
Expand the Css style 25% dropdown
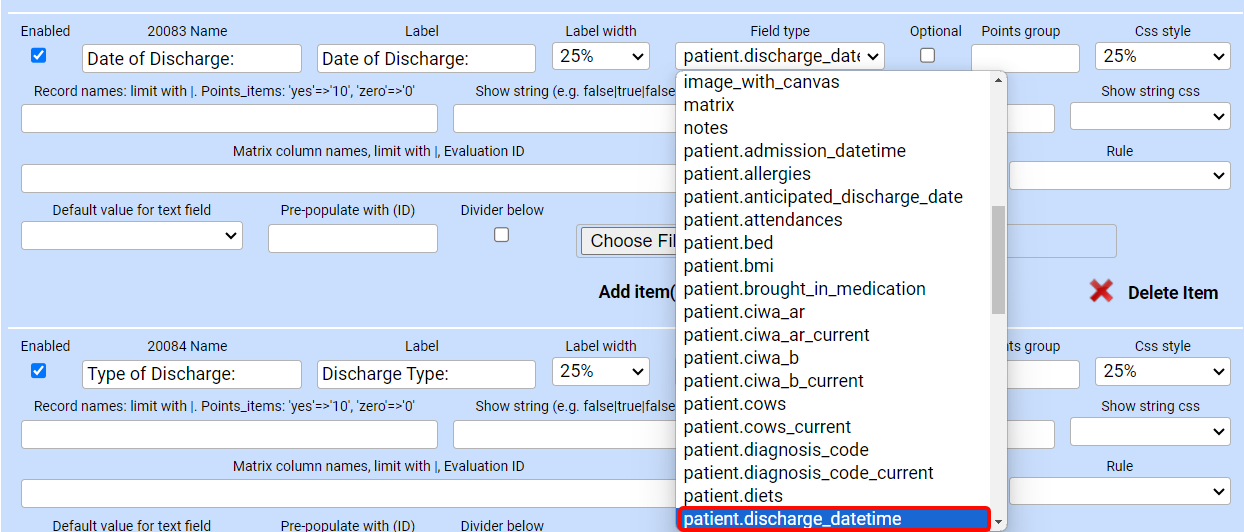[x=1162, y=57]
